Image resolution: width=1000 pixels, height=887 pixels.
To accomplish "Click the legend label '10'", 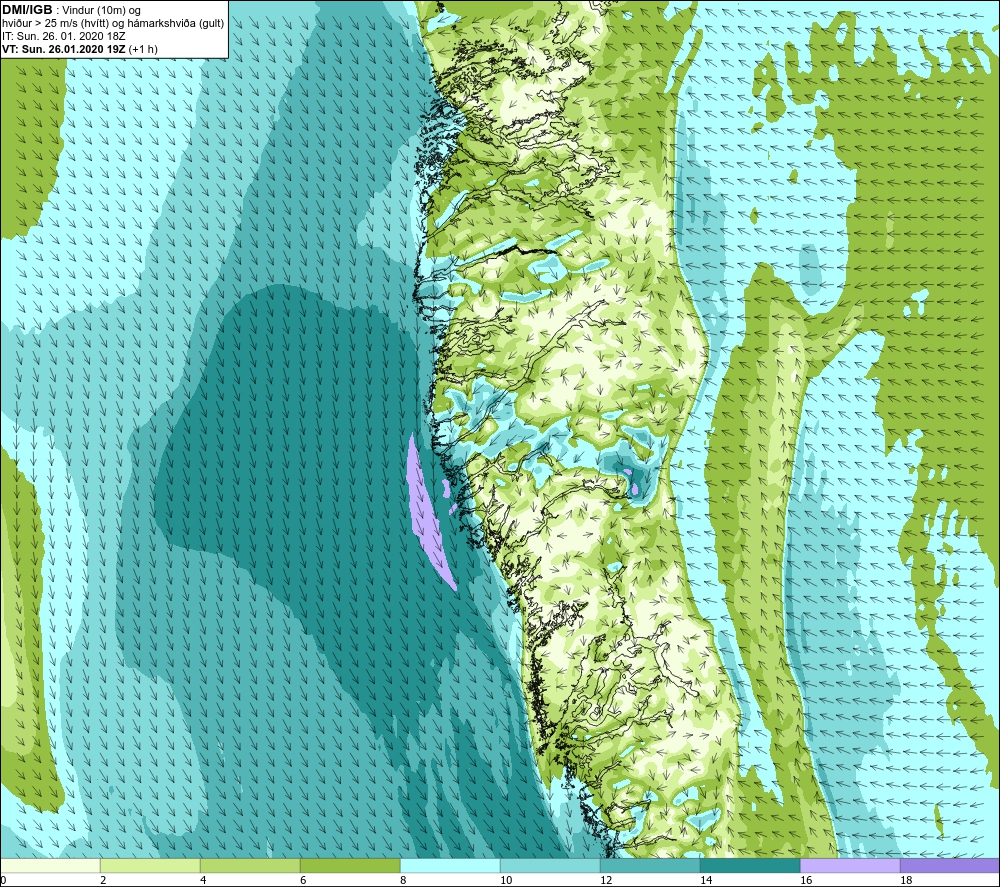I will 506,880.
